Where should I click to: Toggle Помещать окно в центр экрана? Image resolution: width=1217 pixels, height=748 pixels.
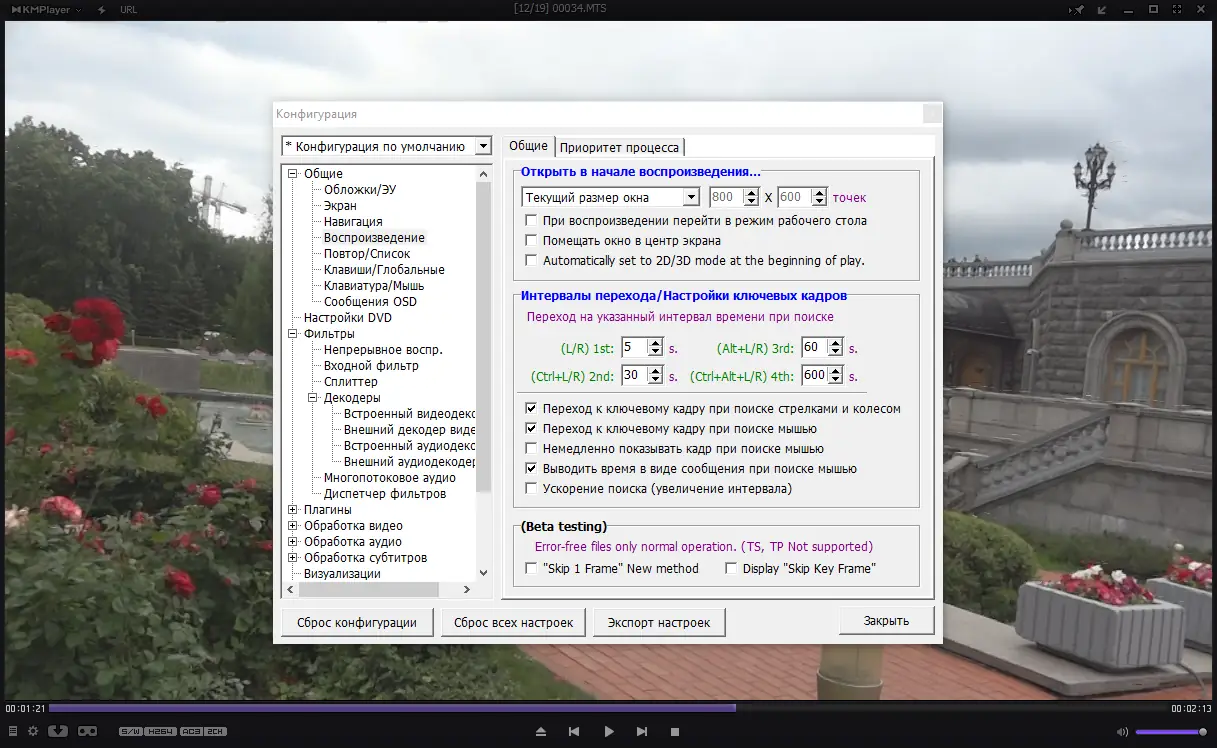[532, 240]
